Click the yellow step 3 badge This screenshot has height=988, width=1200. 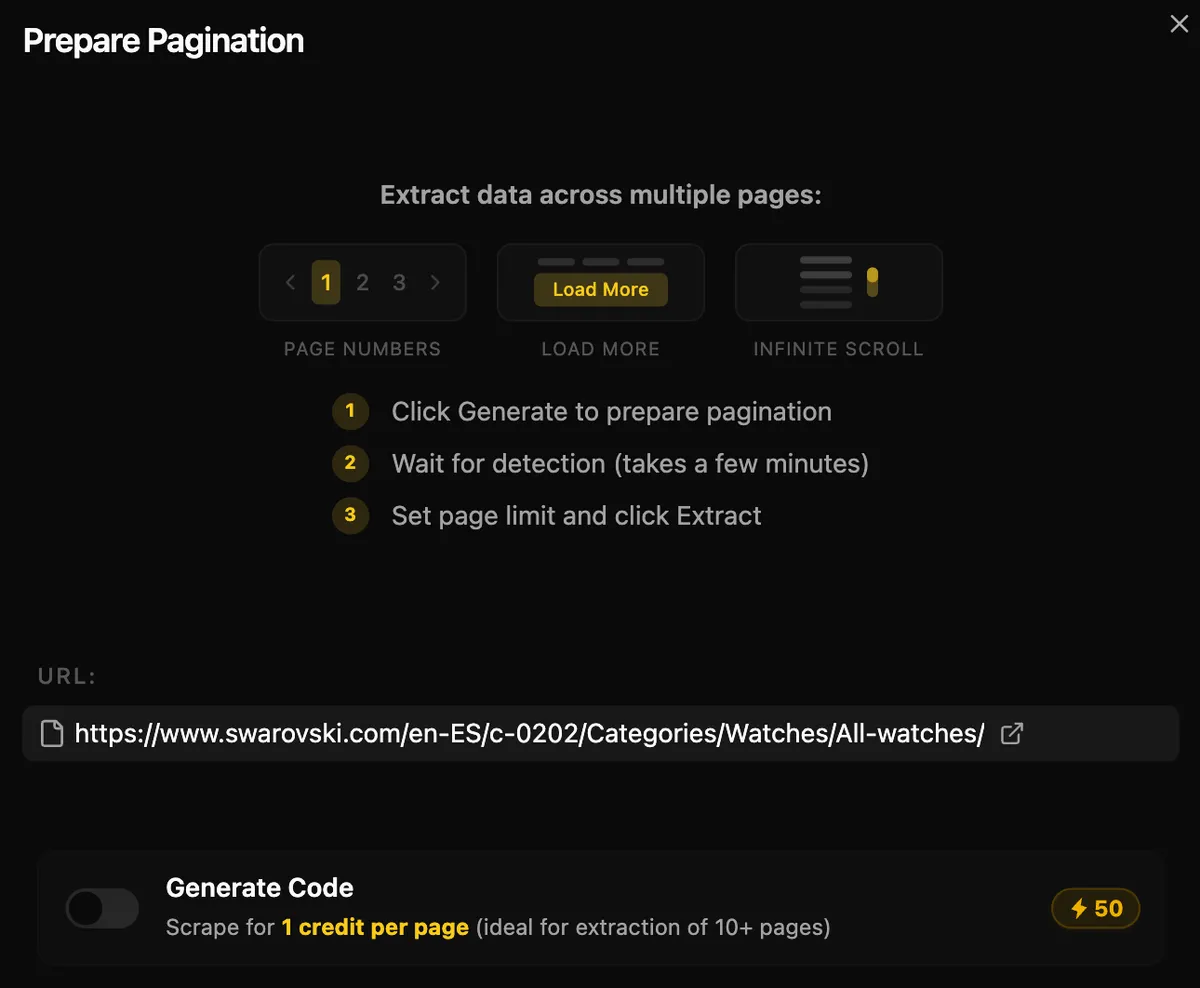[350, 515]
